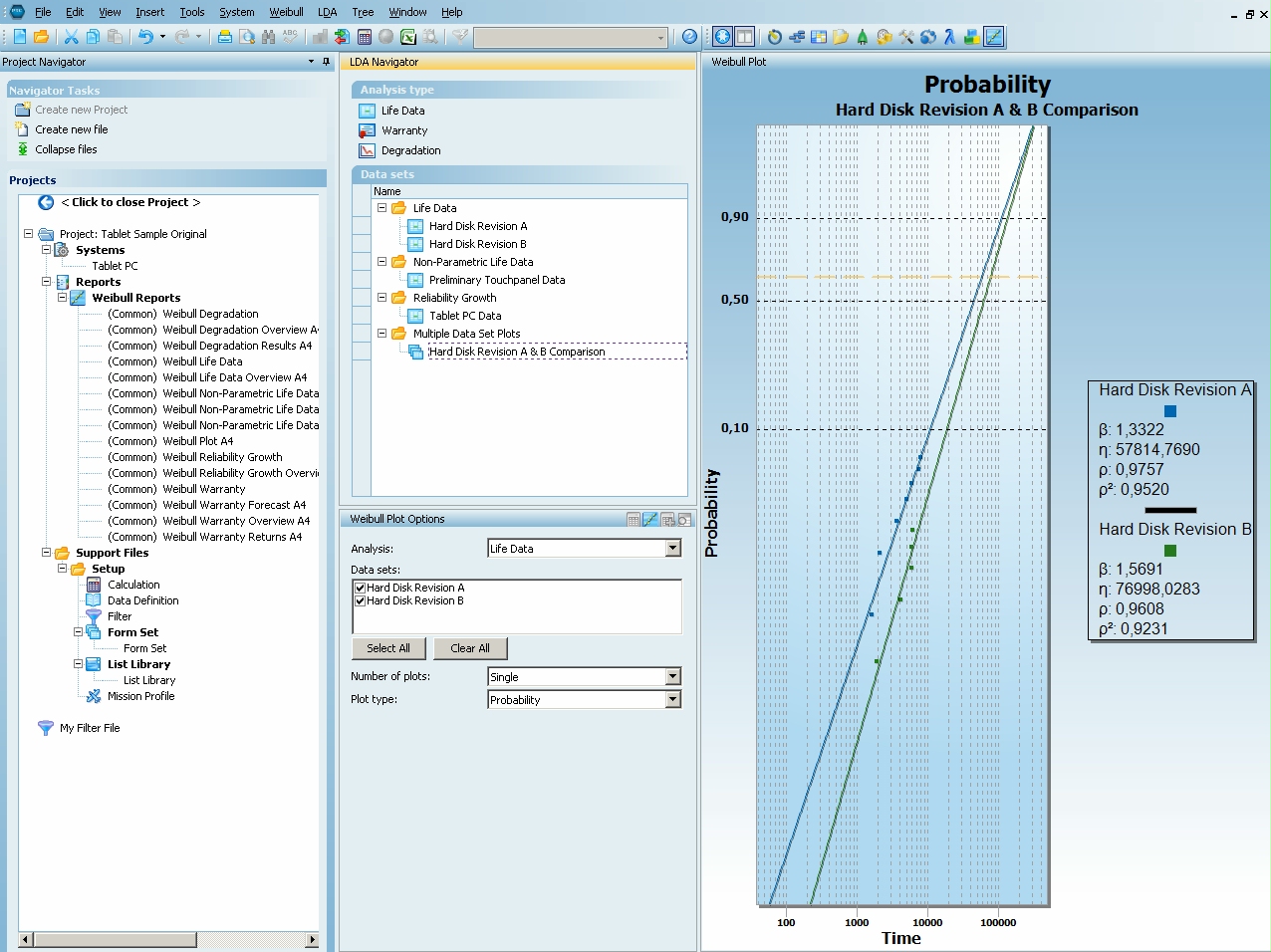Click the scissors cut icon
The width and height of the screenshot is (1271, 952).
tap(71, 37)
